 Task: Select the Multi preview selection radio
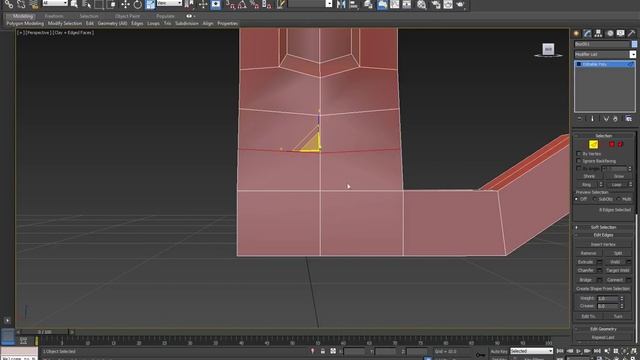point(619,199)
